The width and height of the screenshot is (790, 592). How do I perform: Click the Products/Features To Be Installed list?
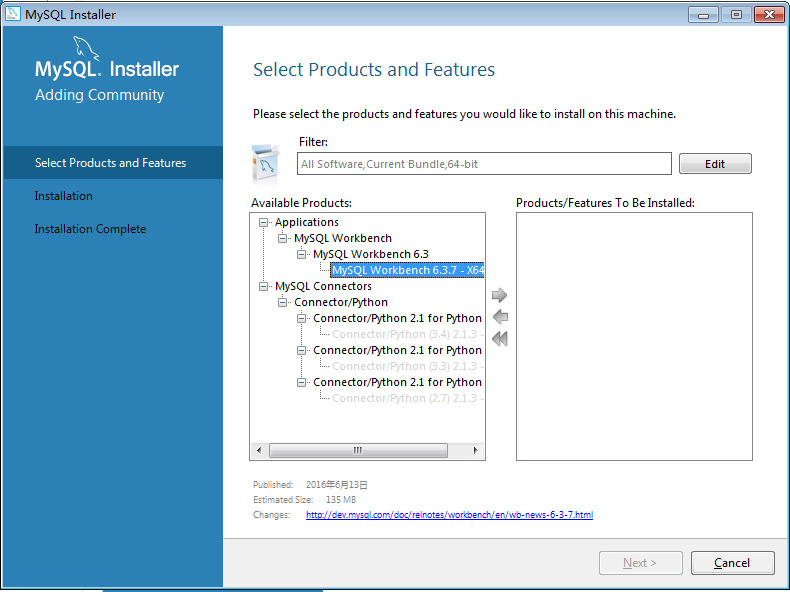pyautogui.click(x=634, y=336)
